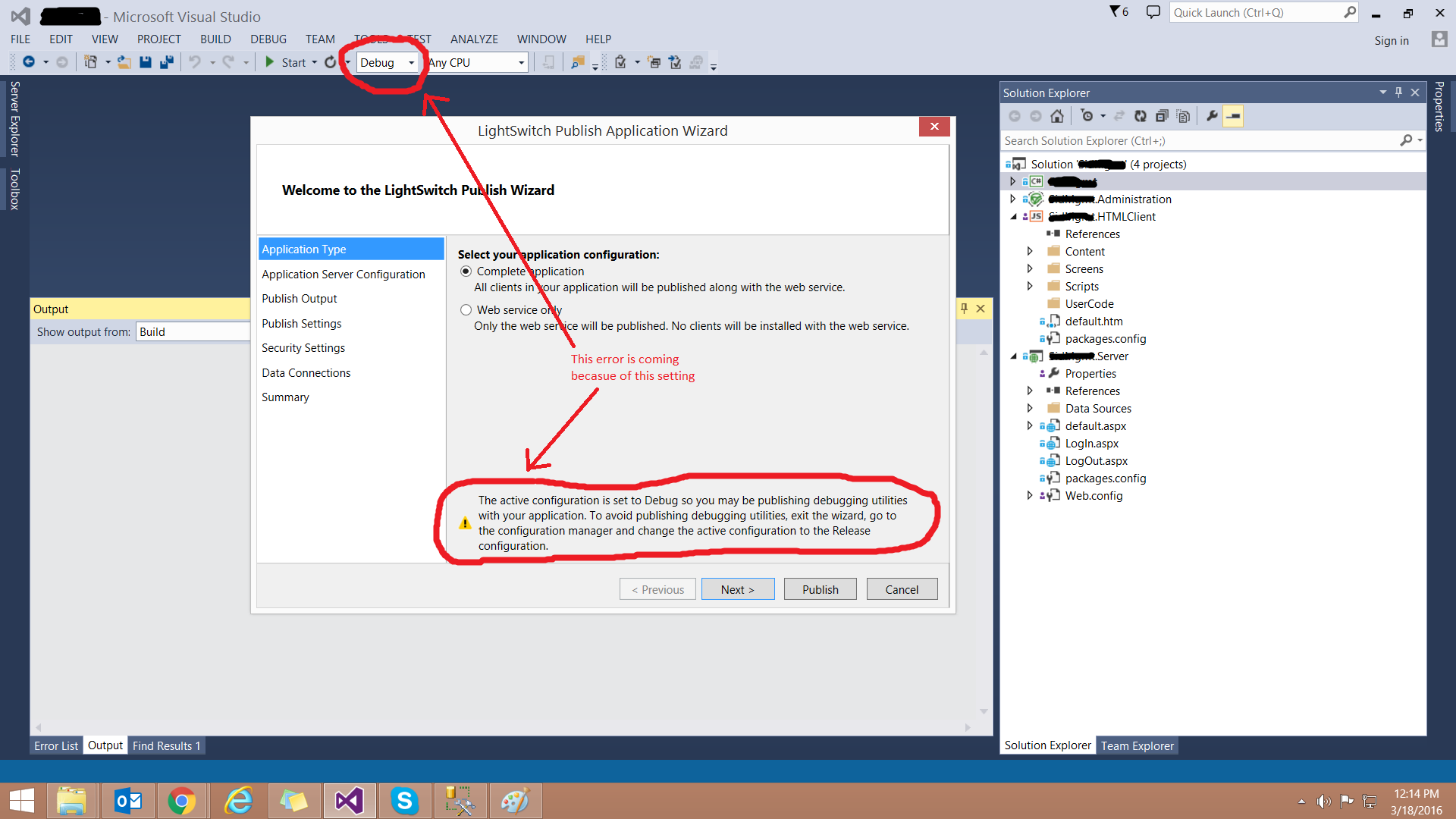This screenshot has height=819, width=1456.
Task: Pin the Output window panel
Action: (965, 308)
